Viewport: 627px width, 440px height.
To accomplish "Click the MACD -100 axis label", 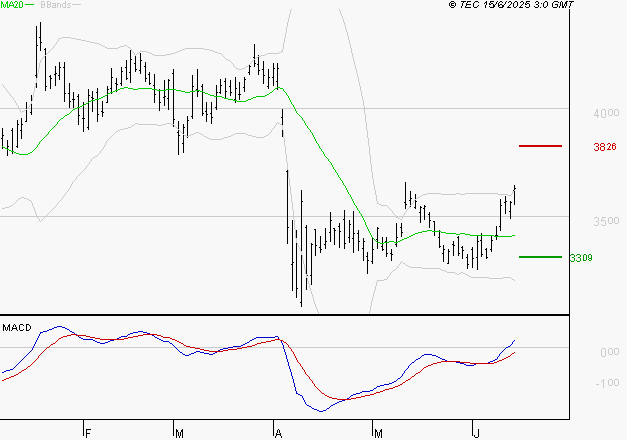I will [607, 384].
